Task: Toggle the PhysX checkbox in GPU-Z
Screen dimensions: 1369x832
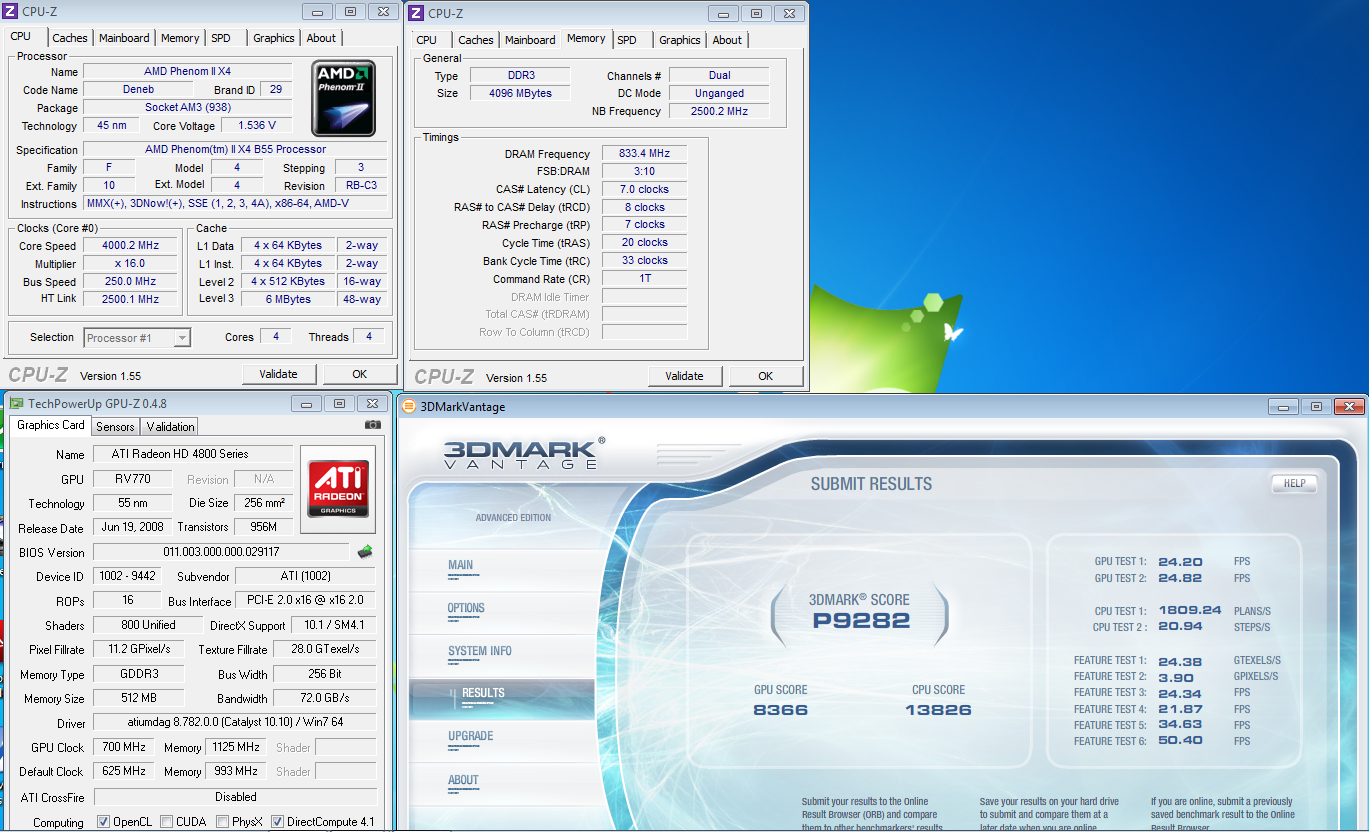Action: tap(221, 822)
